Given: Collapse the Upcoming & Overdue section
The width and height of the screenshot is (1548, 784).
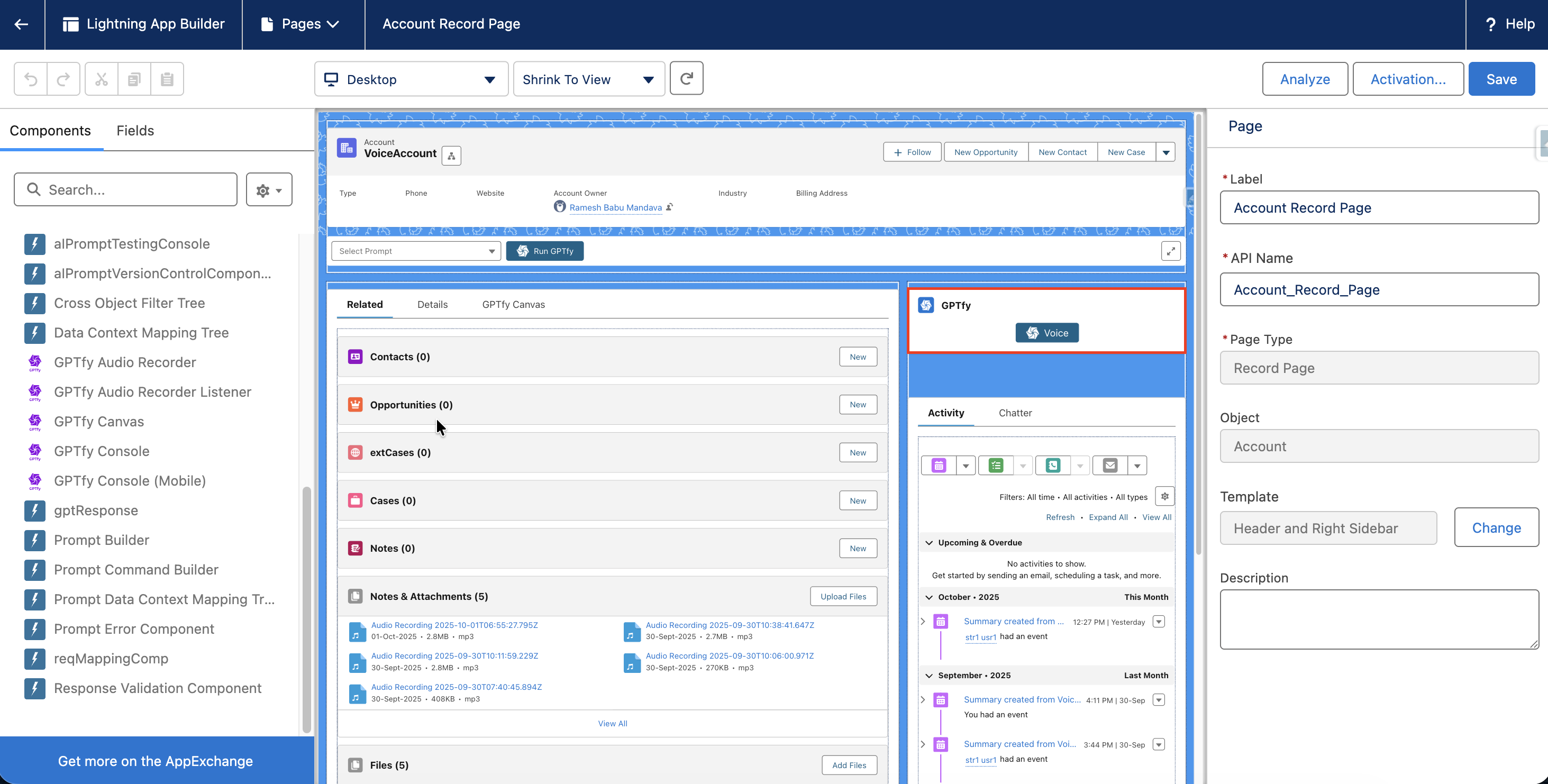Looking at the screenshot, I should point(929,542).
